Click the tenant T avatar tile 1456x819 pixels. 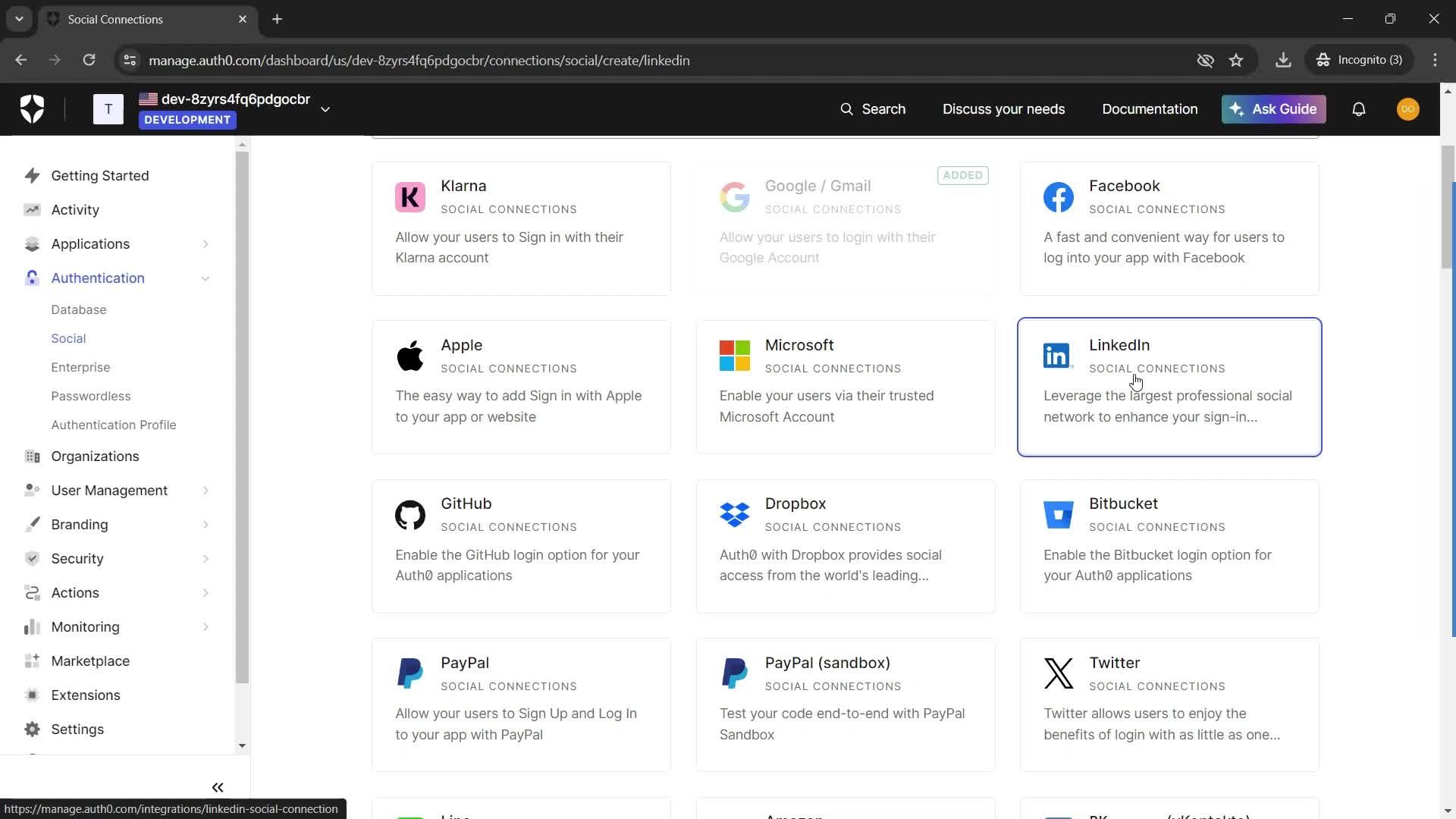click(108, 109)
